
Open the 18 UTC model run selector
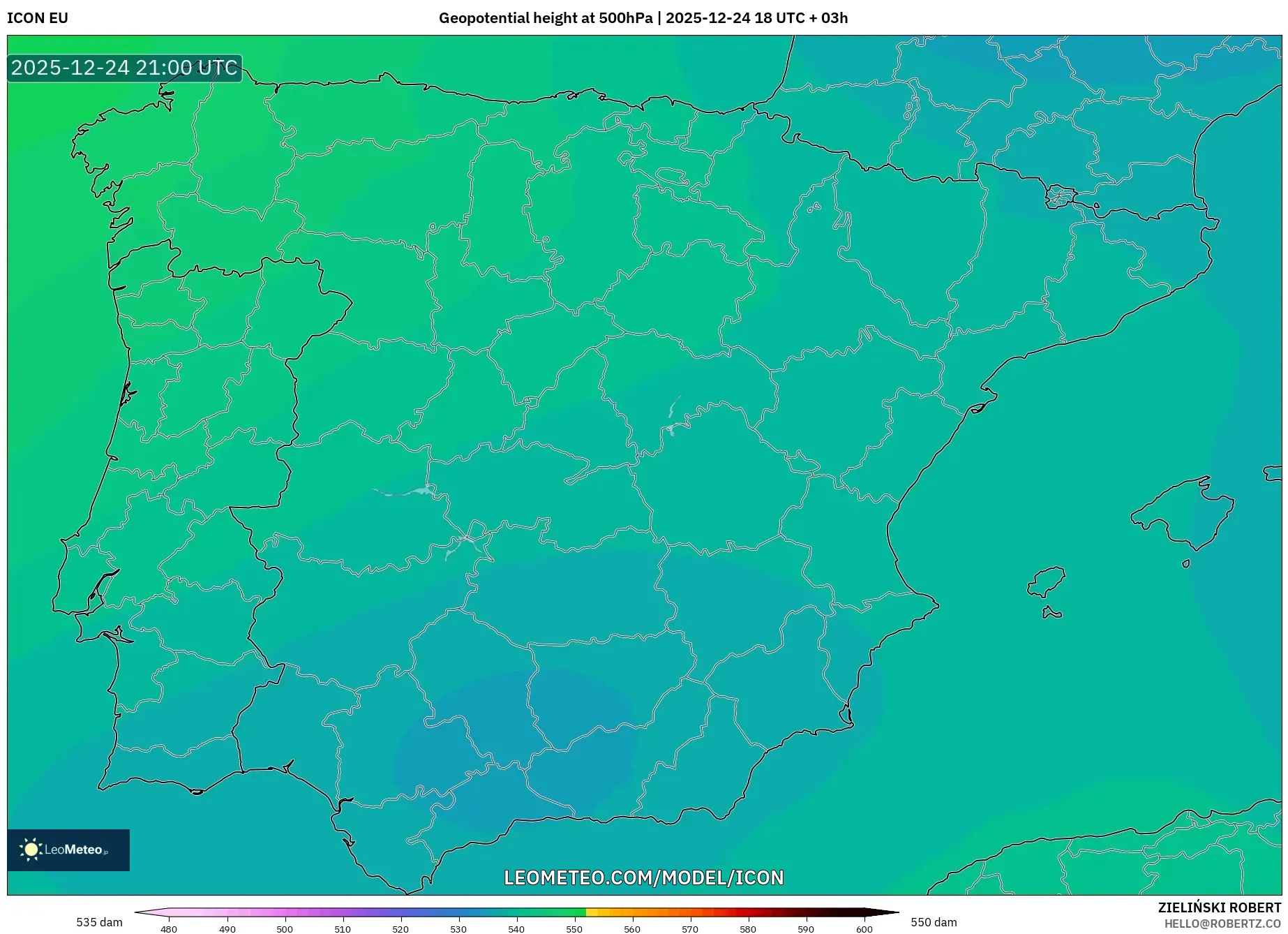779,18
